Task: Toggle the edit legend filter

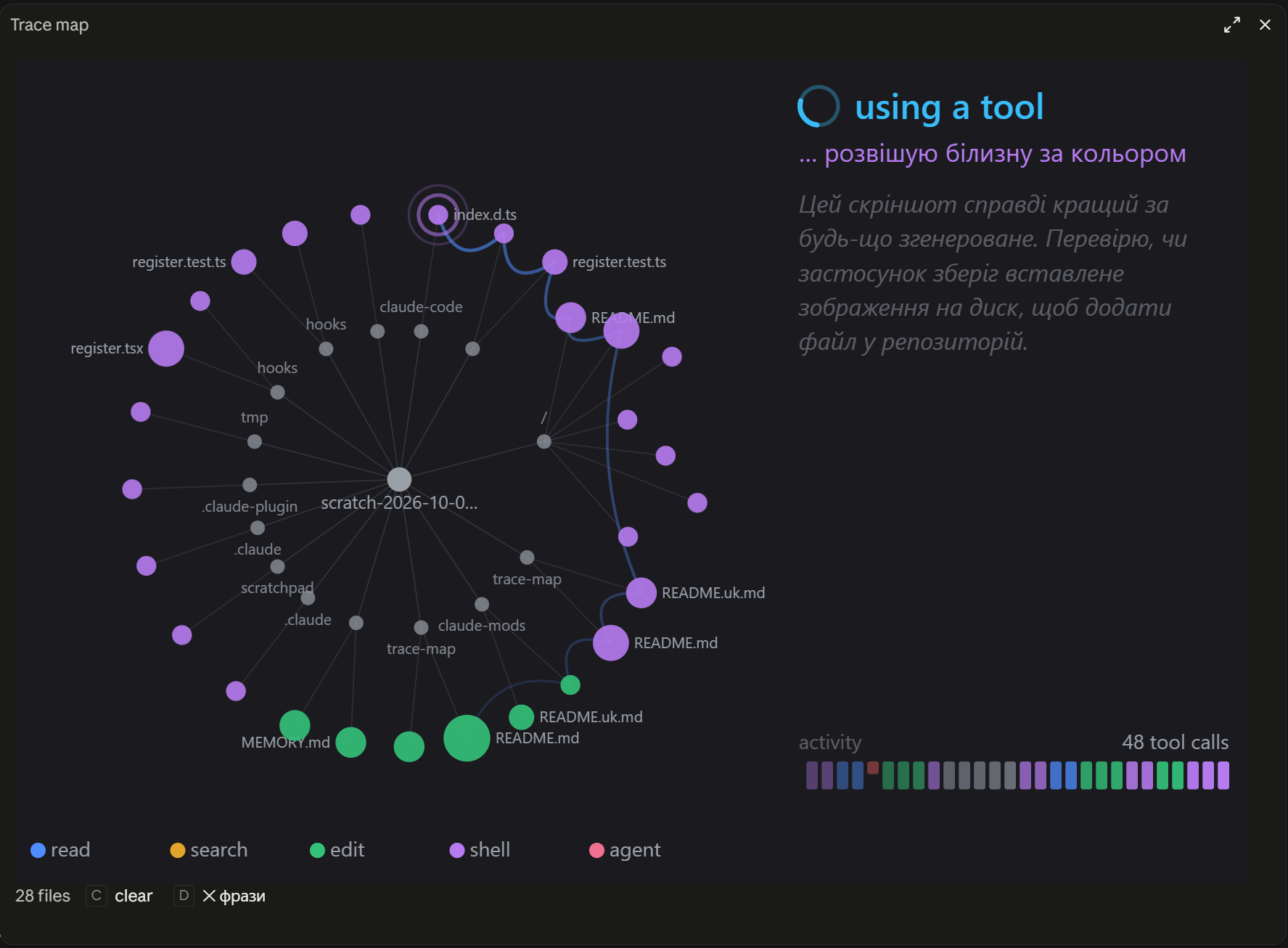Action: [x=337, y=850]
